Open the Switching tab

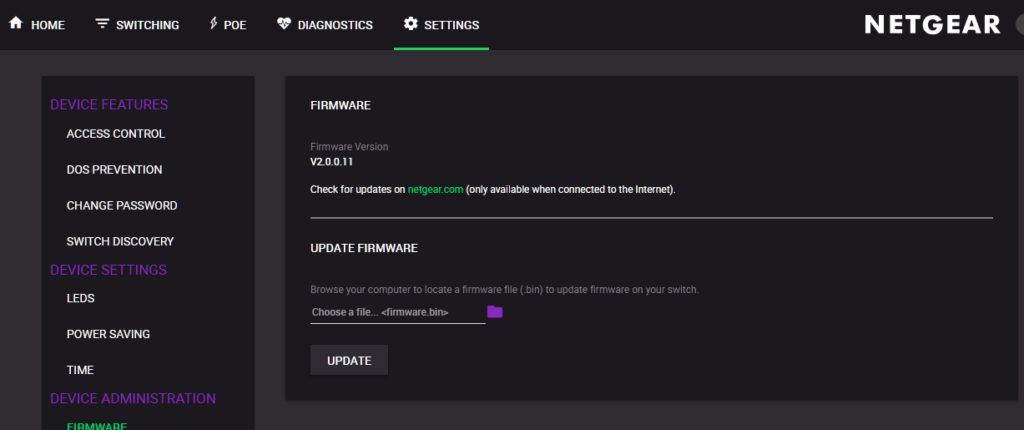(137, 25)
